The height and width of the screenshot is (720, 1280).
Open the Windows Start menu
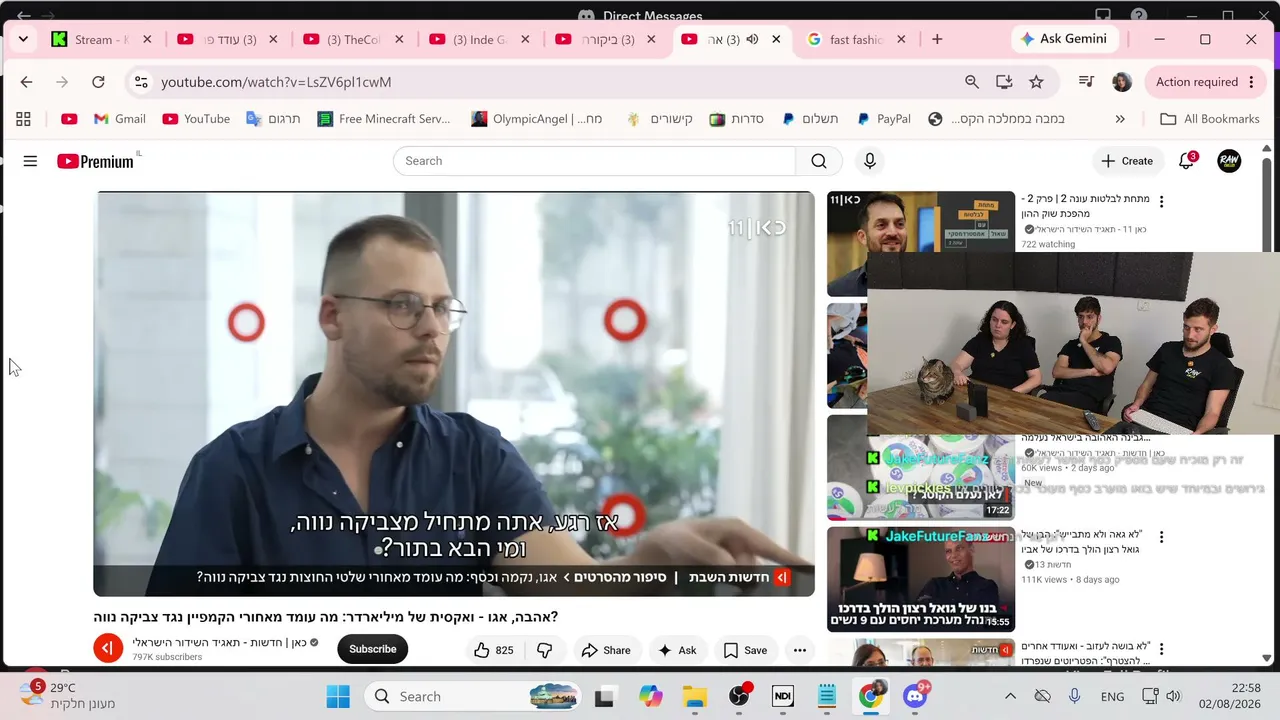pyautogui.click(x=338, y=696)
